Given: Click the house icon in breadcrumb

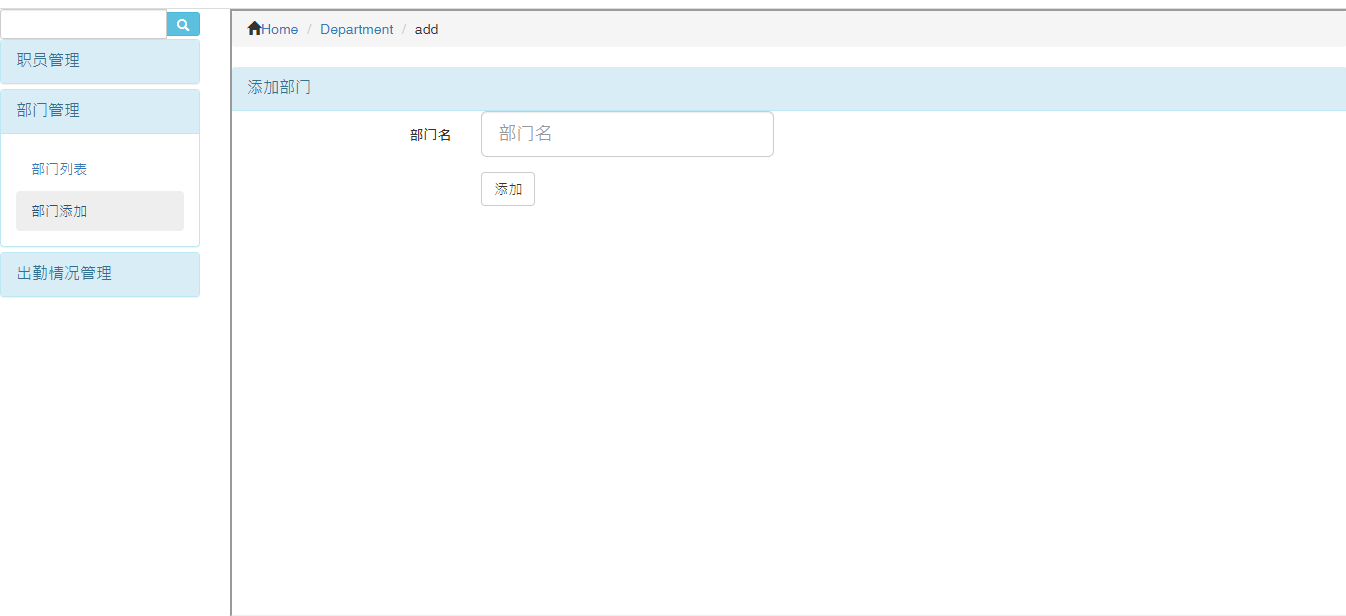Looking at the screenshot, I should click(x=254, y=29).
